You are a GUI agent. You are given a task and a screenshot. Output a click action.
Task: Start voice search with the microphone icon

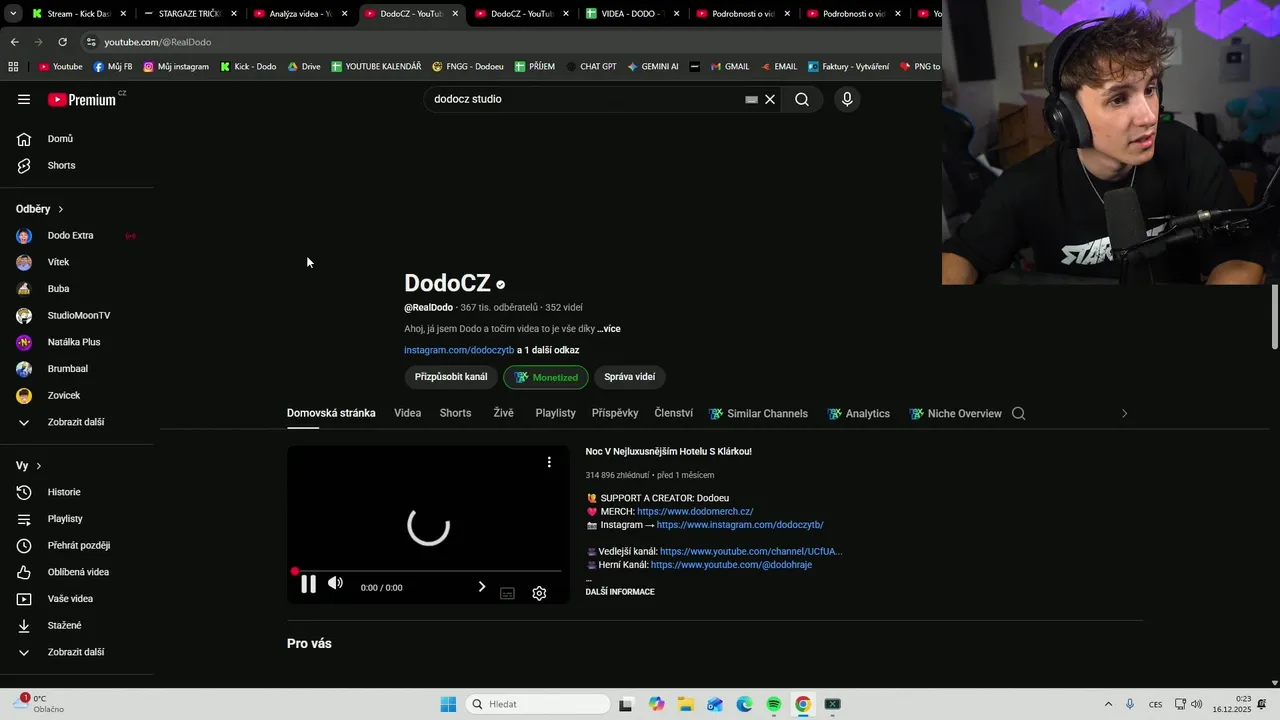click(x=847, y=99)
